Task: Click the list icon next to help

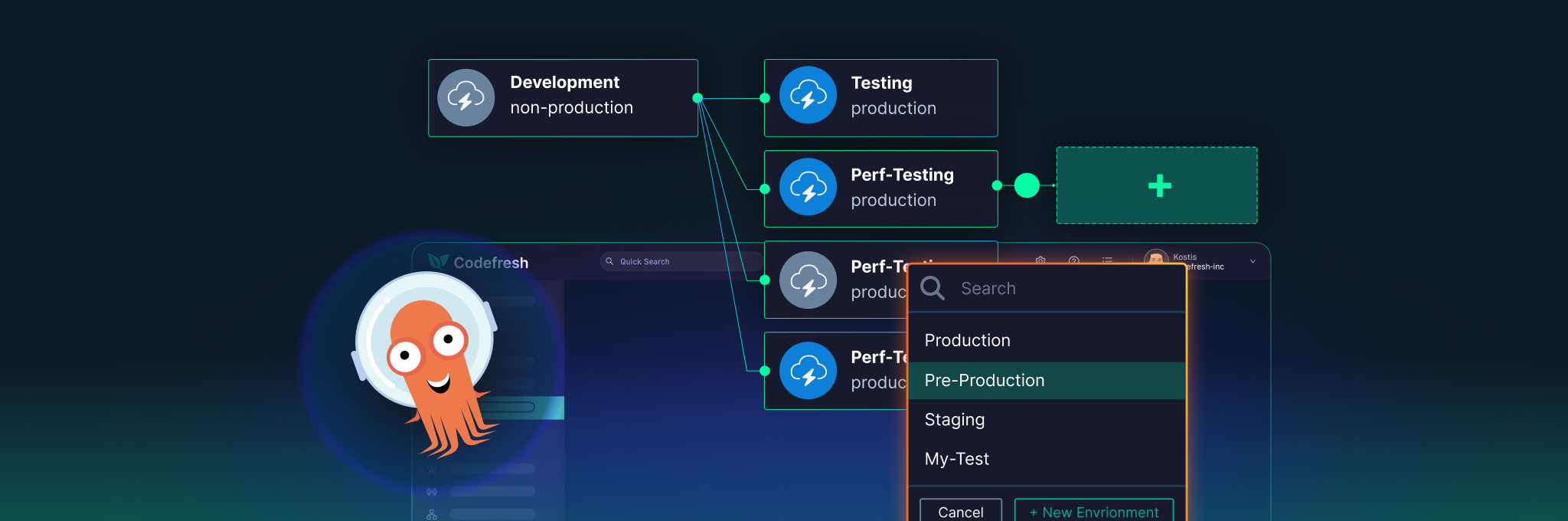Action: 1107,260
